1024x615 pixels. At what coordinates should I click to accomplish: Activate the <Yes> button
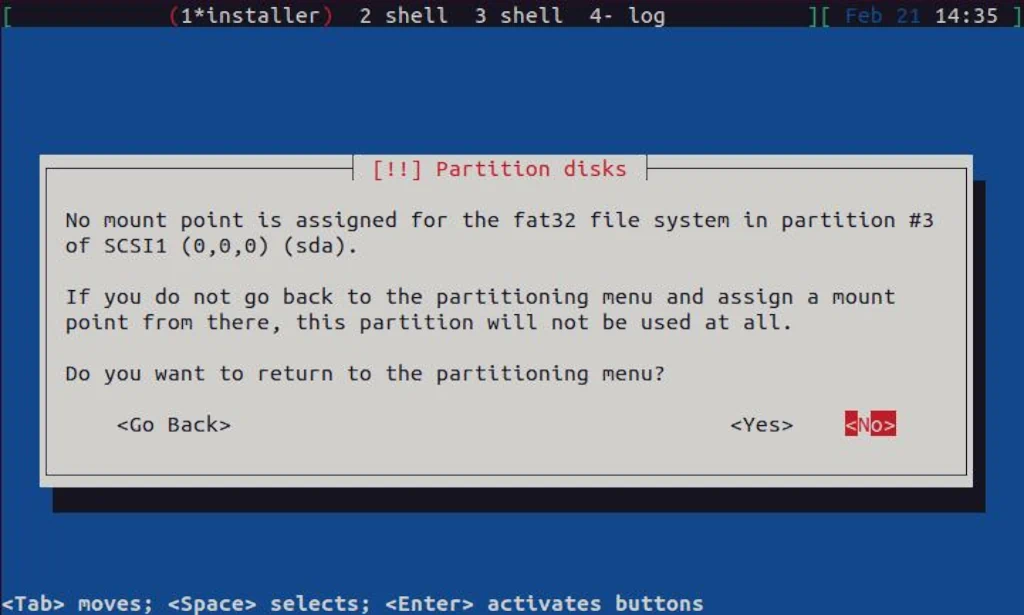pyautogui.click(x=763, y=424)
